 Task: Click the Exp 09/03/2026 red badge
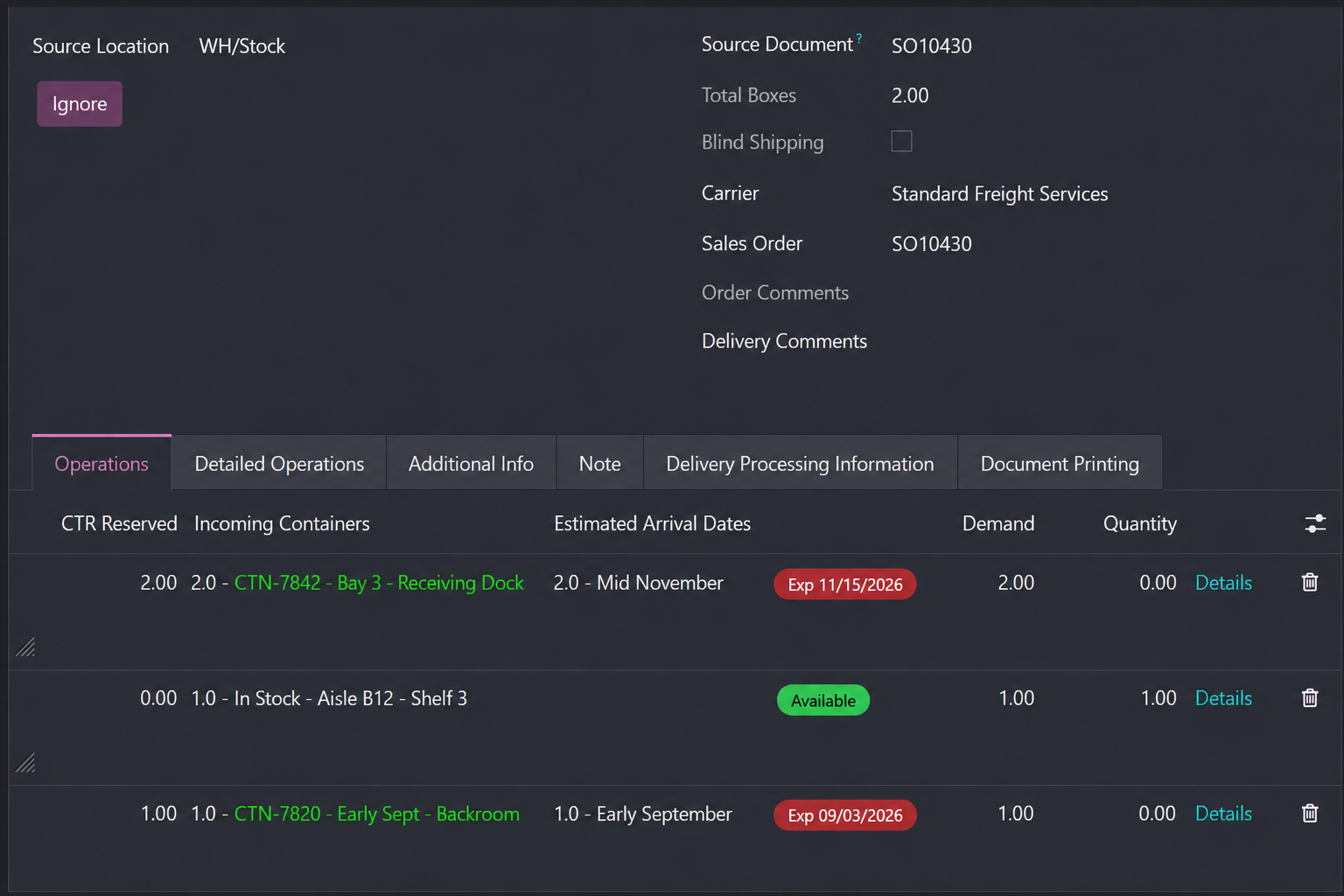coord(845,815)
